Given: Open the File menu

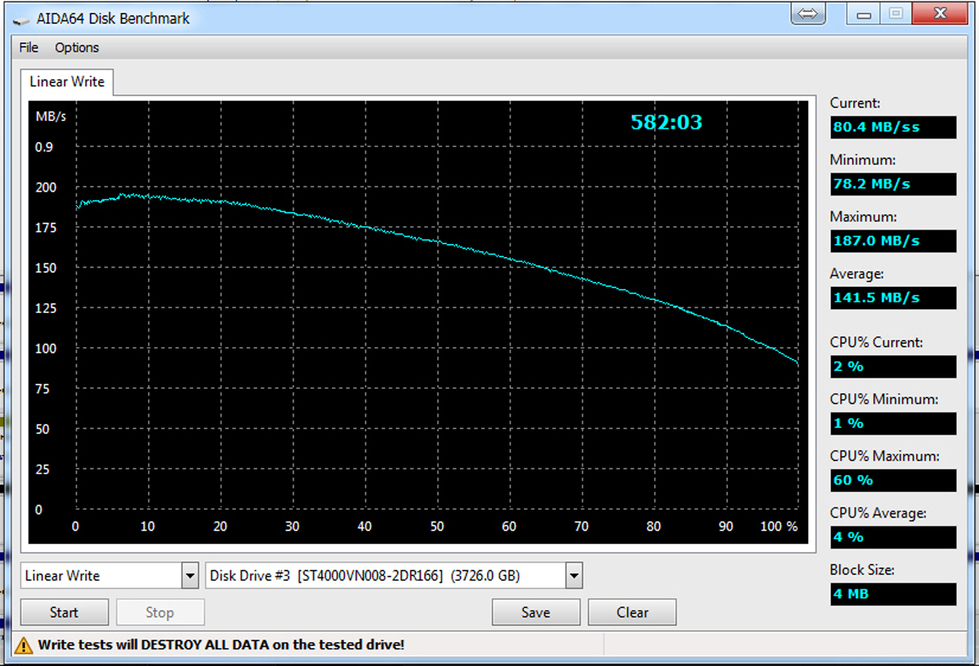Looking at the screenshot, I should [x=28, y=47].
